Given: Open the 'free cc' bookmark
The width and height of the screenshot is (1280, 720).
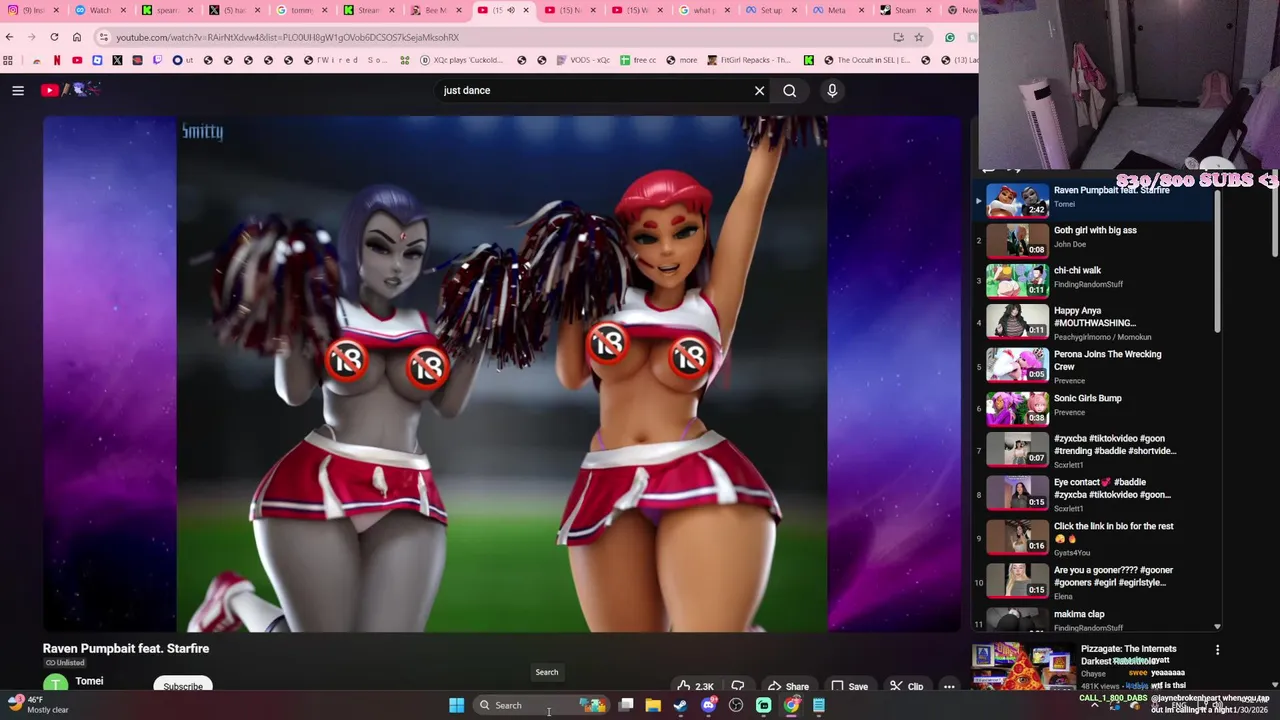Looking at the screenshot, I should point(638,60).
